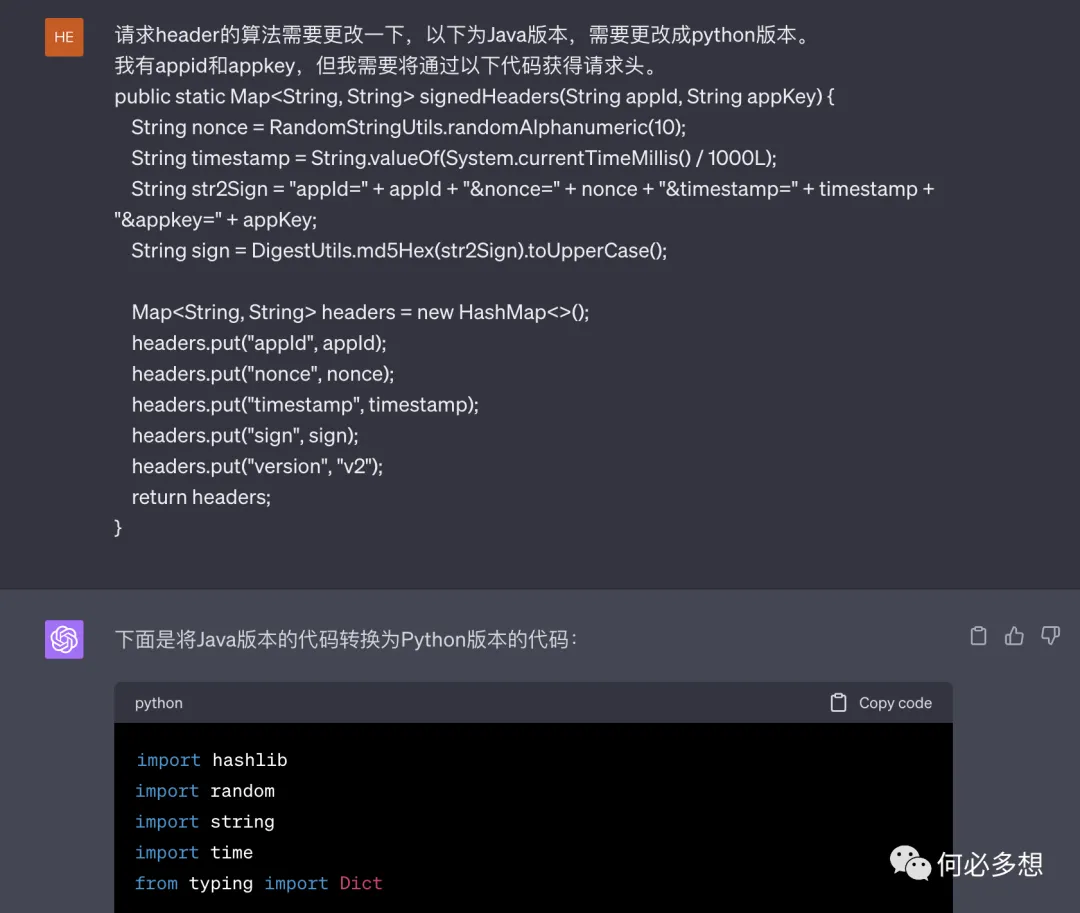
Task: Click the python language label
Action: tap(159, 703)
